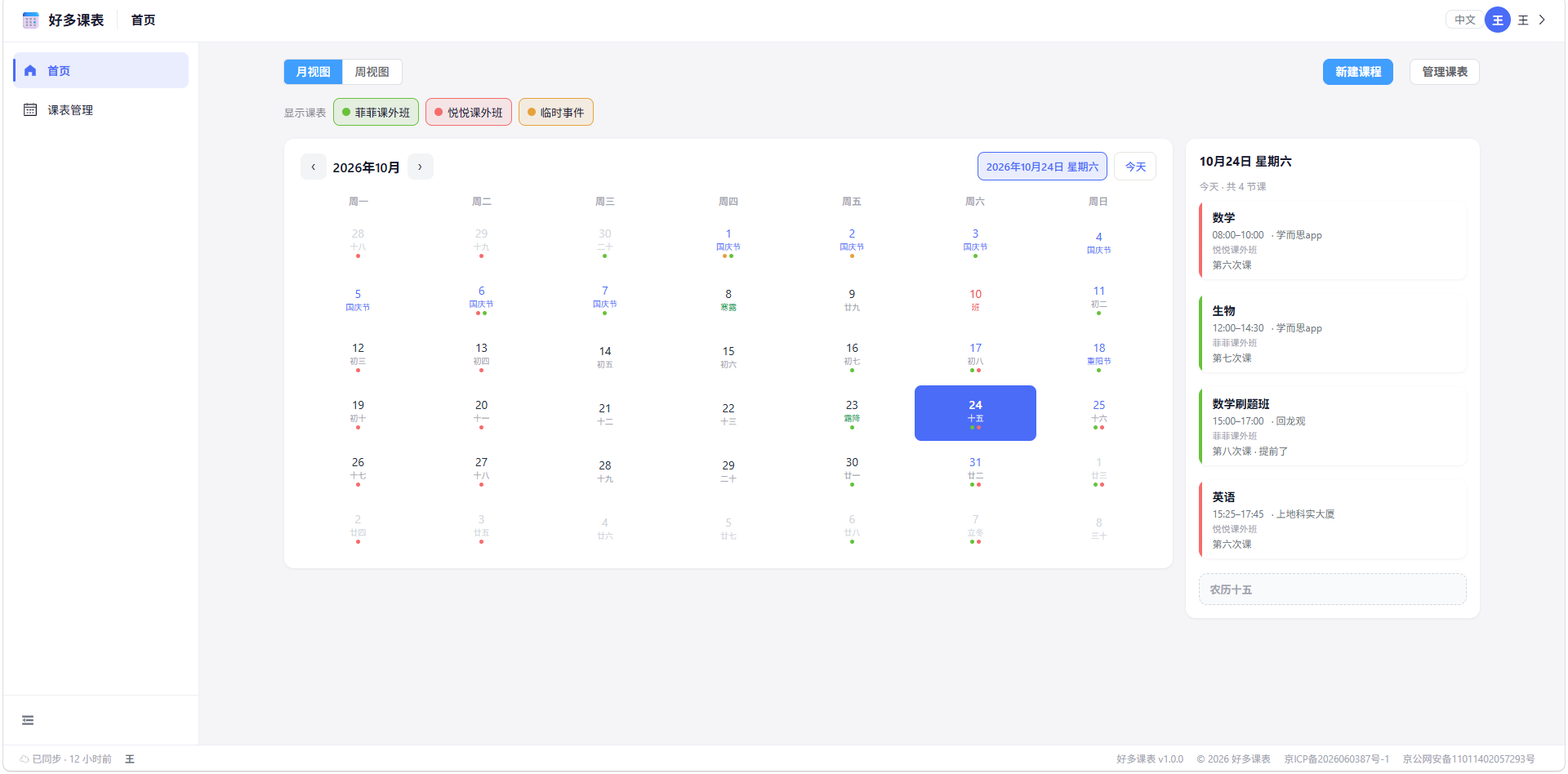Click the 课表管理 calendar icon in sidebar

click(x=30, y=110)
